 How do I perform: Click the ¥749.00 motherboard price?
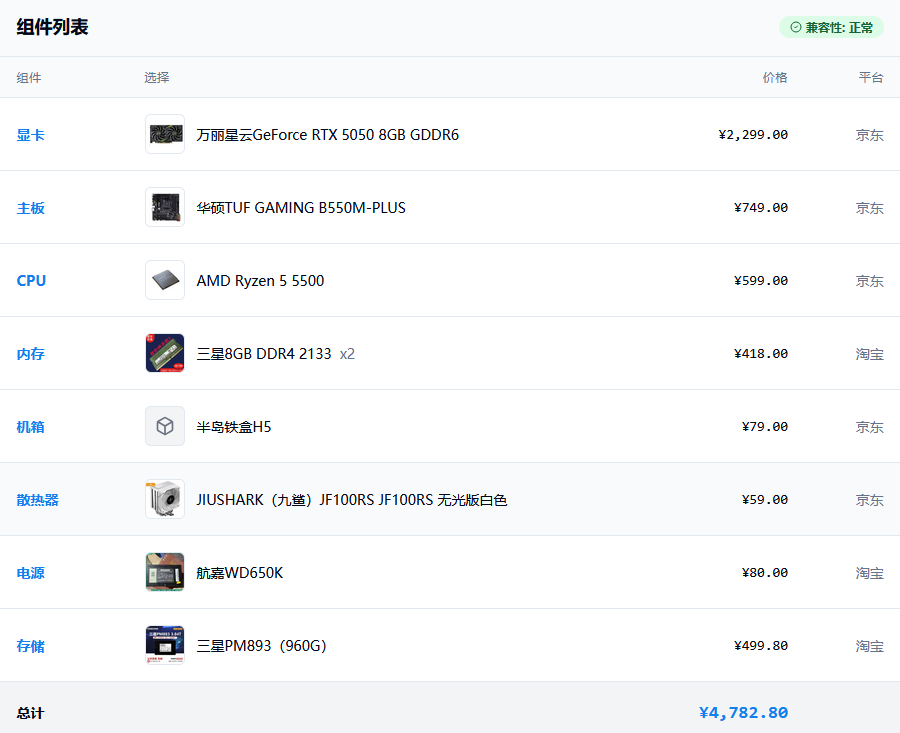point(761,207)
